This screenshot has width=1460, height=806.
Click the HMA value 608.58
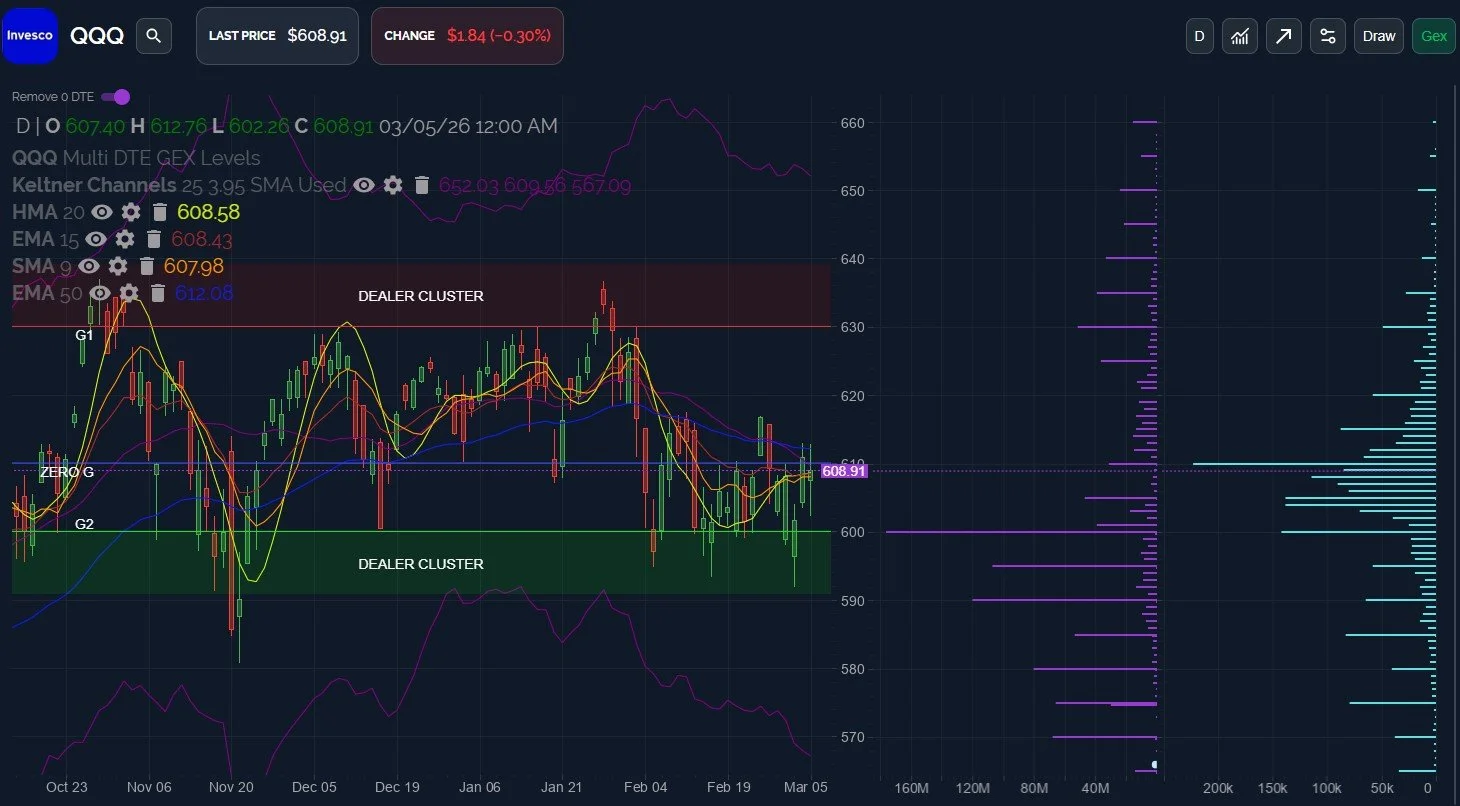point(208,212)
